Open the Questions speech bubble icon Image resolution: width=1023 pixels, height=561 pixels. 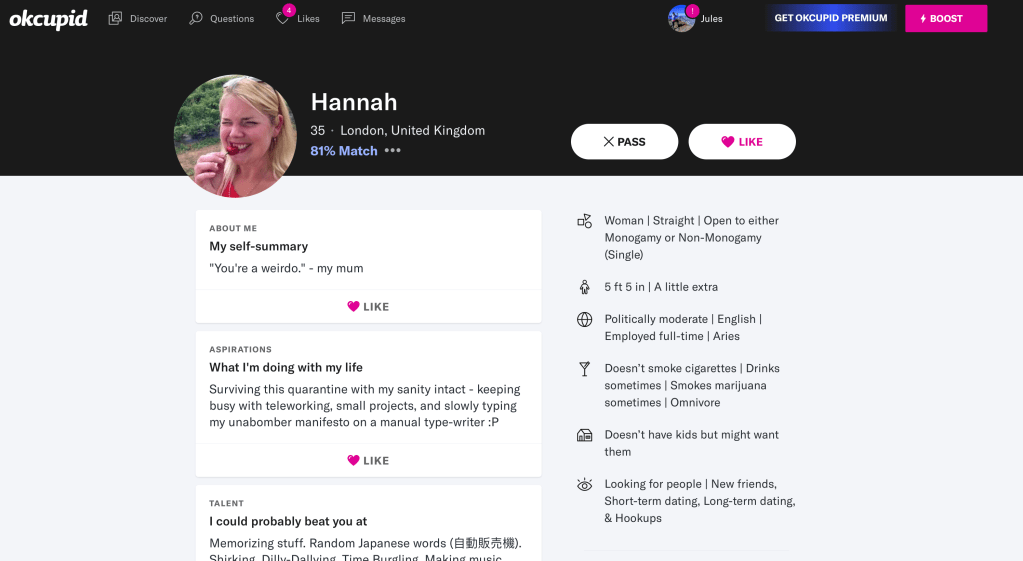click(196, 18)
